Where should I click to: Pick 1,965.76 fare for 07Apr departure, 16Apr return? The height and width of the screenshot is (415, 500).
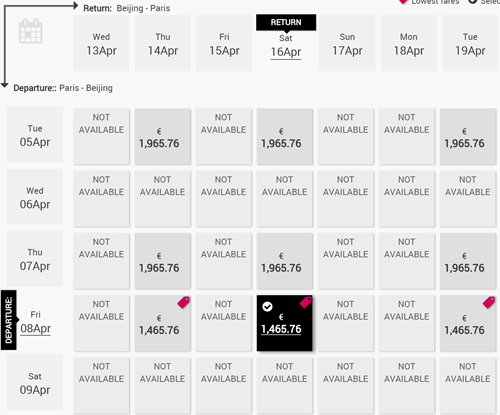pyautogui.click(x=285, y=261)
